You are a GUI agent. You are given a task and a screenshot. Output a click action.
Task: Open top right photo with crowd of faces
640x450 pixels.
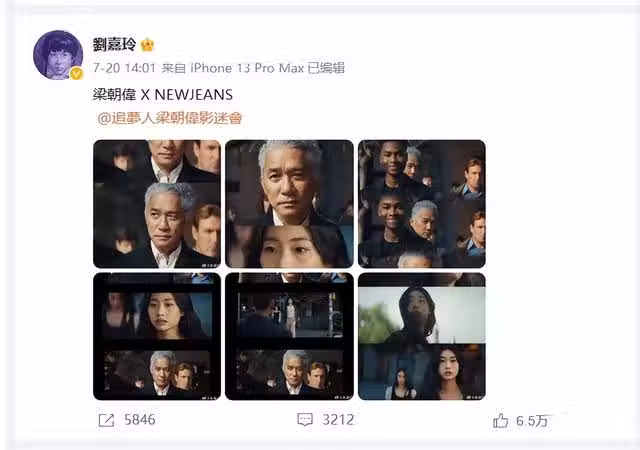point(422,204)
